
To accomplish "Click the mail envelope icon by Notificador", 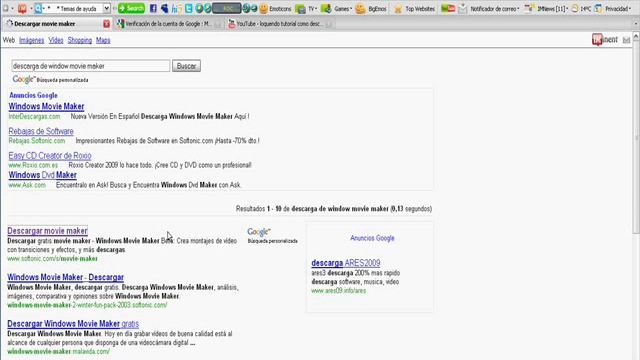I will (462, 9).
